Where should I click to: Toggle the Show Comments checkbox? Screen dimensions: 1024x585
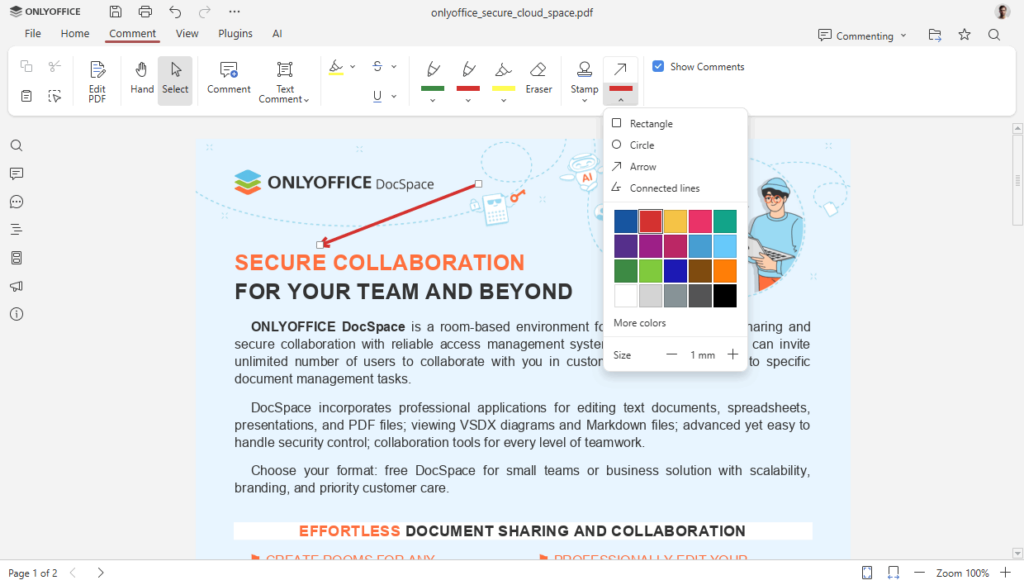(658, 66)
